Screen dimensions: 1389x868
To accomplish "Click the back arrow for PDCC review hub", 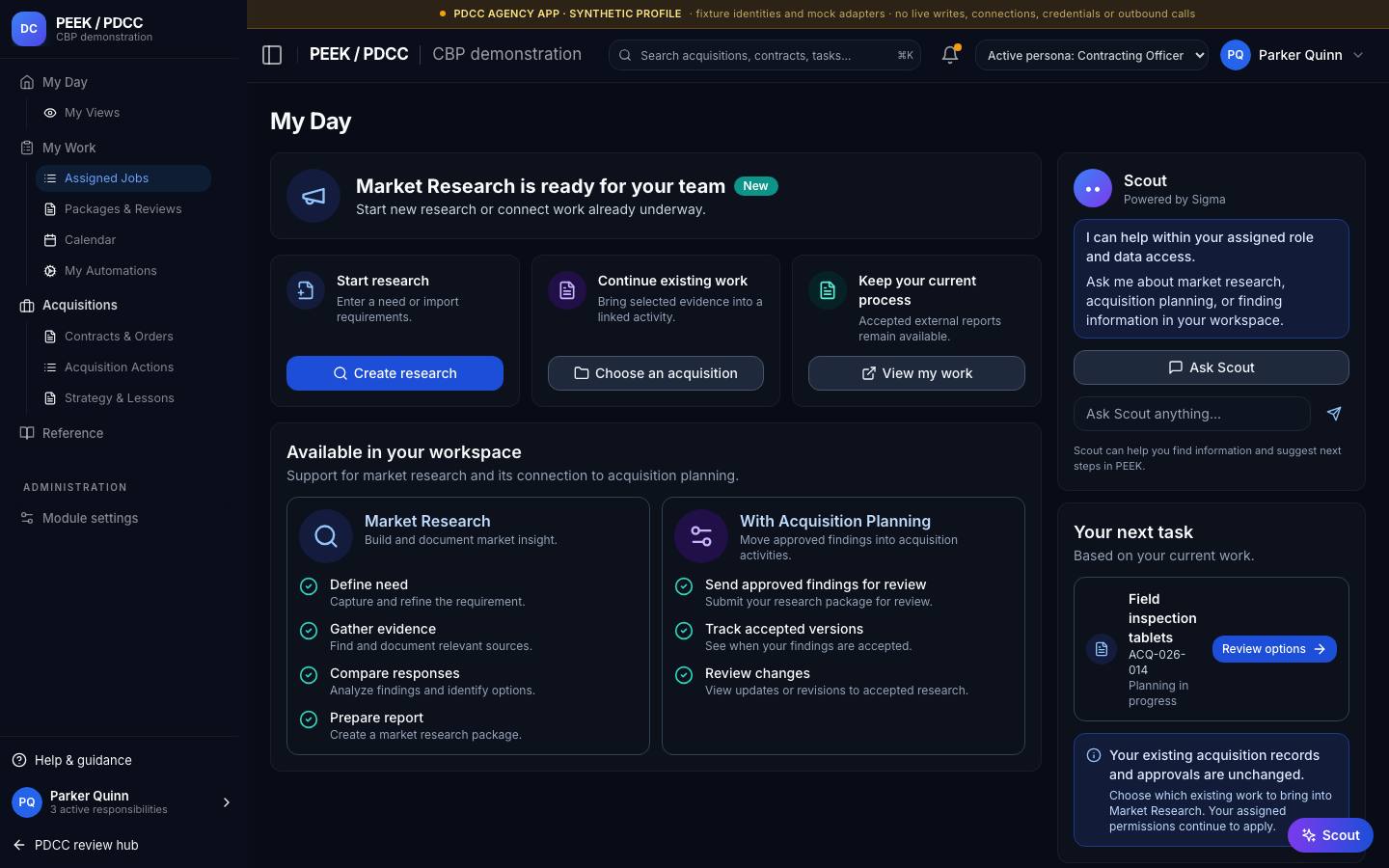I will pyautogui.click(x=19, y=845).
